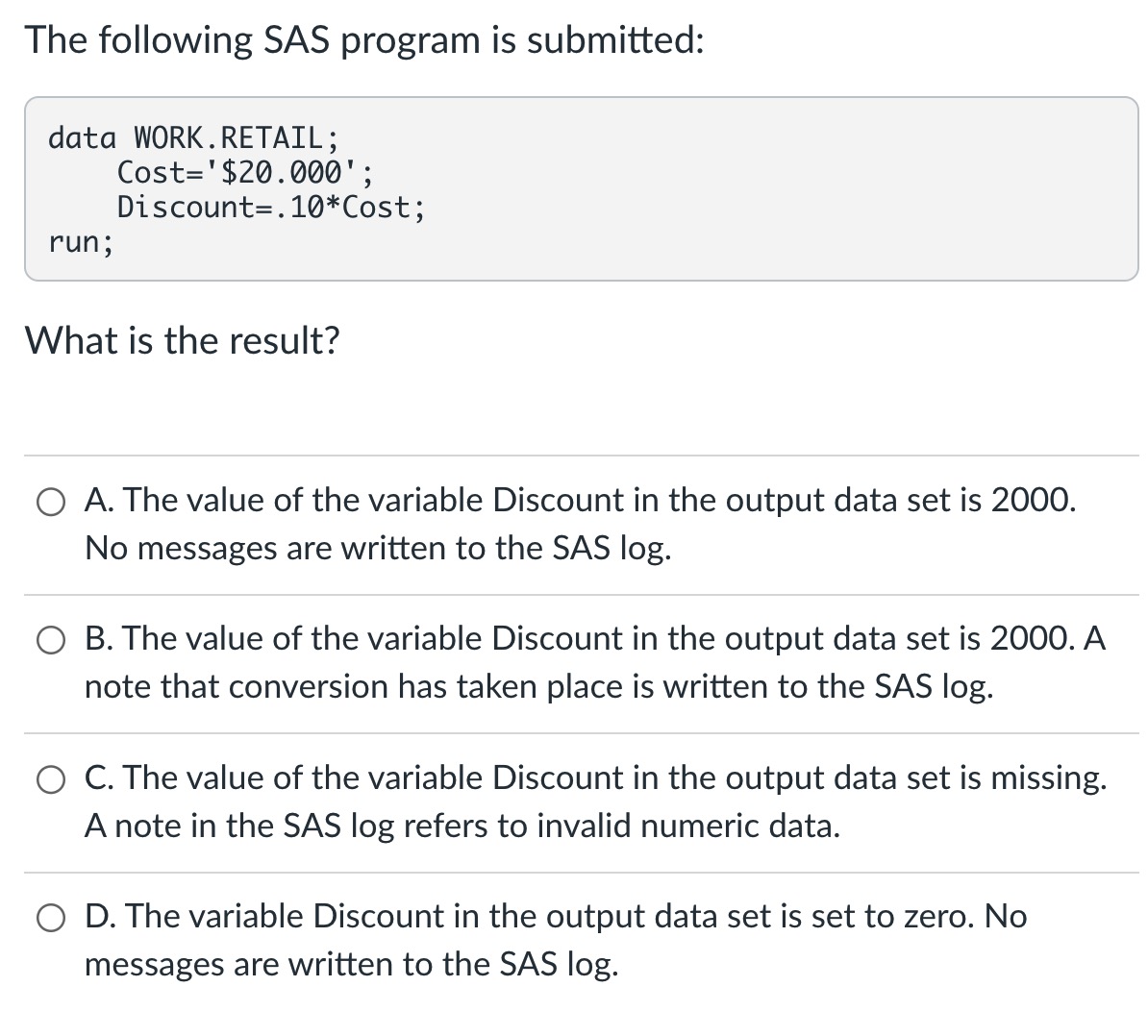Select answer option A radio button

tap(51, 503)
